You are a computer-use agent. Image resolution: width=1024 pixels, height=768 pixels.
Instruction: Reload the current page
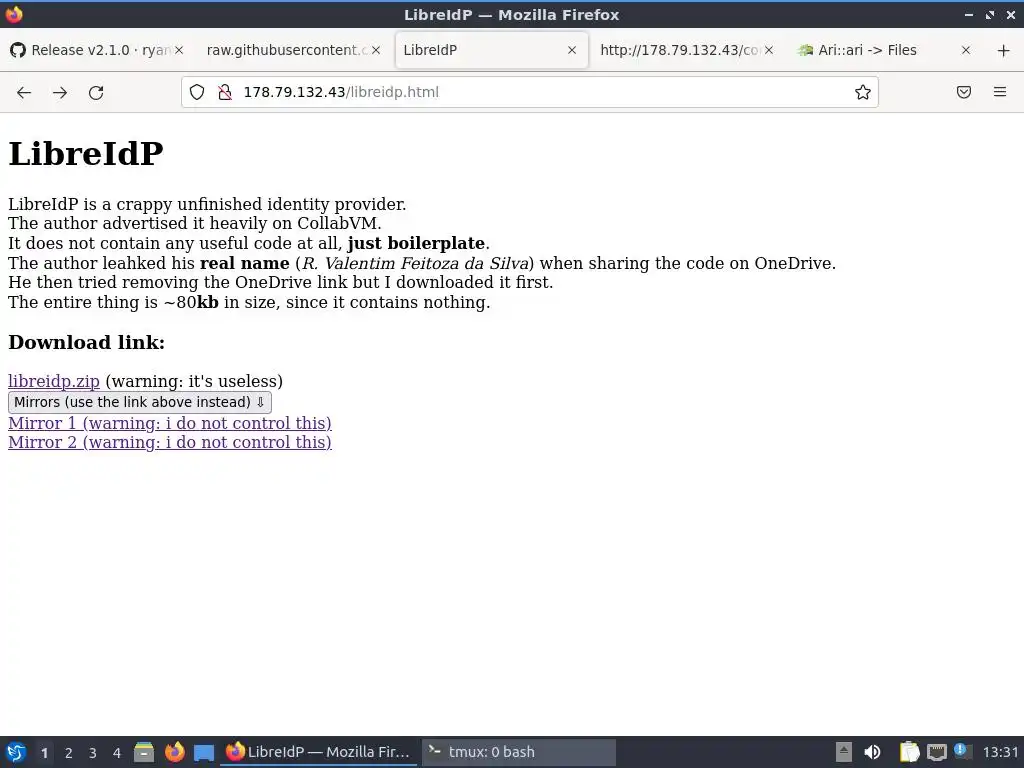[96, 92]
